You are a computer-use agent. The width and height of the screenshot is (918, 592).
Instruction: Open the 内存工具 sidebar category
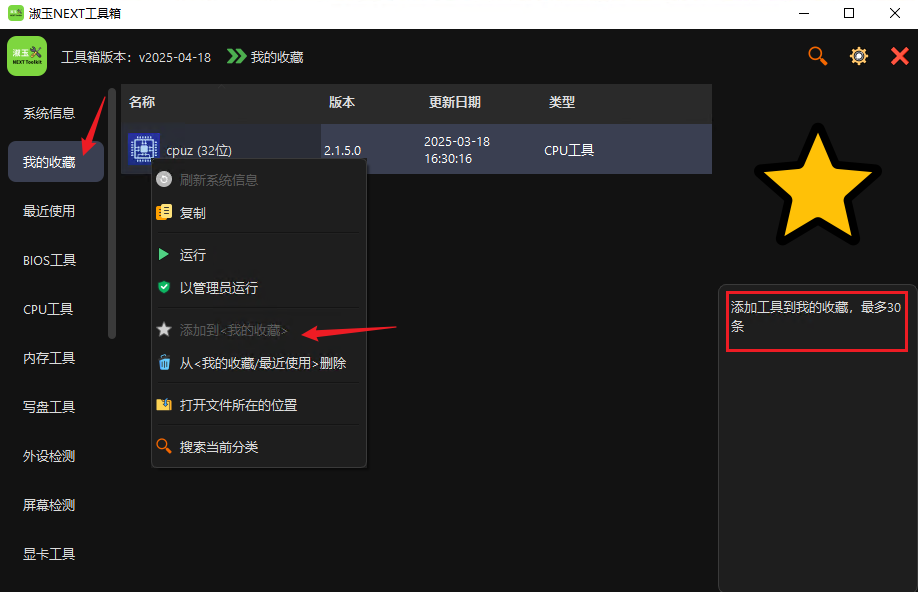(49, 358)
